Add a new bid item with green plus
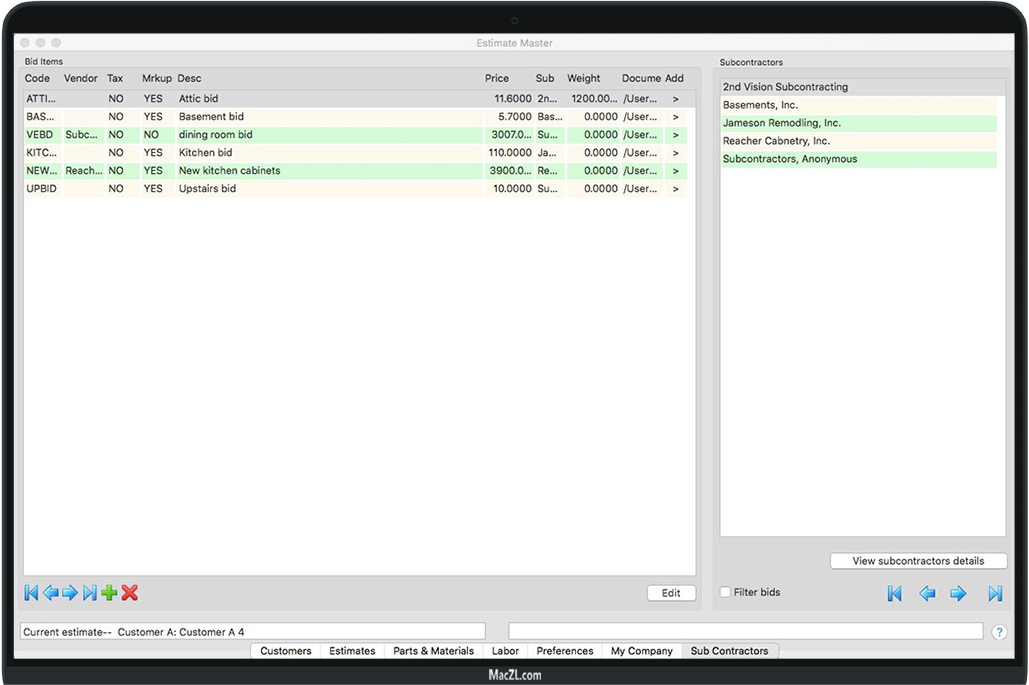 click(x=109, y=593)
